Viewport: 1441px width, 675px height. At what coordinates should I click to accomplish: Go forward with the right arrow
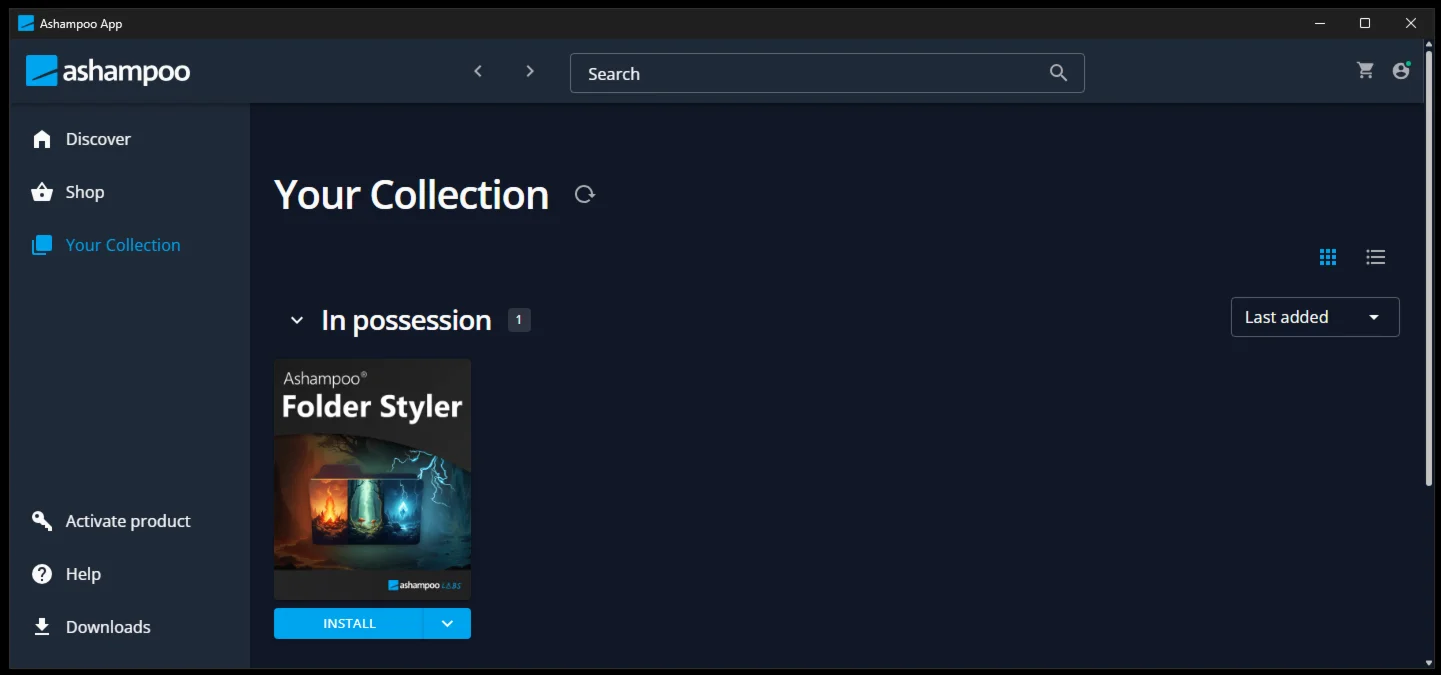[530, 71]
